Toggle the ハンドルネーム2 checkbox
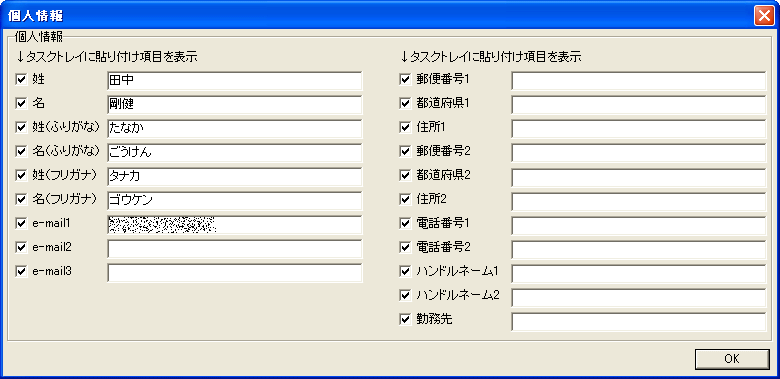The width and height of the screenshot is (780, 379). 405,295
